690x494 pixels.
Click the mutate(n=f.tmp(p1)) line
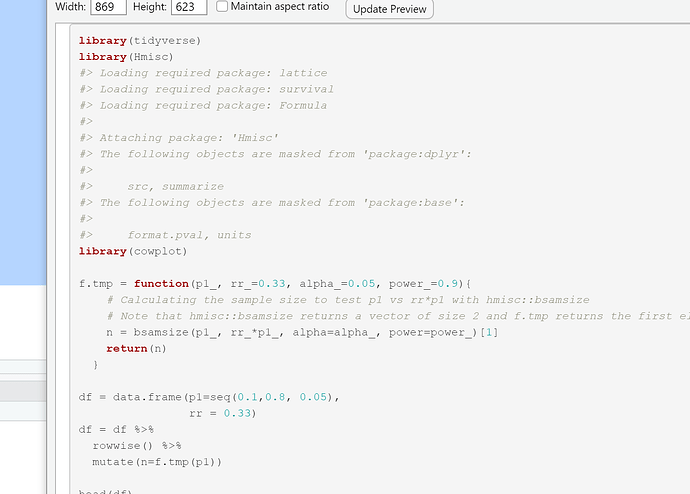pyautogui.click(x=157, y=462)
